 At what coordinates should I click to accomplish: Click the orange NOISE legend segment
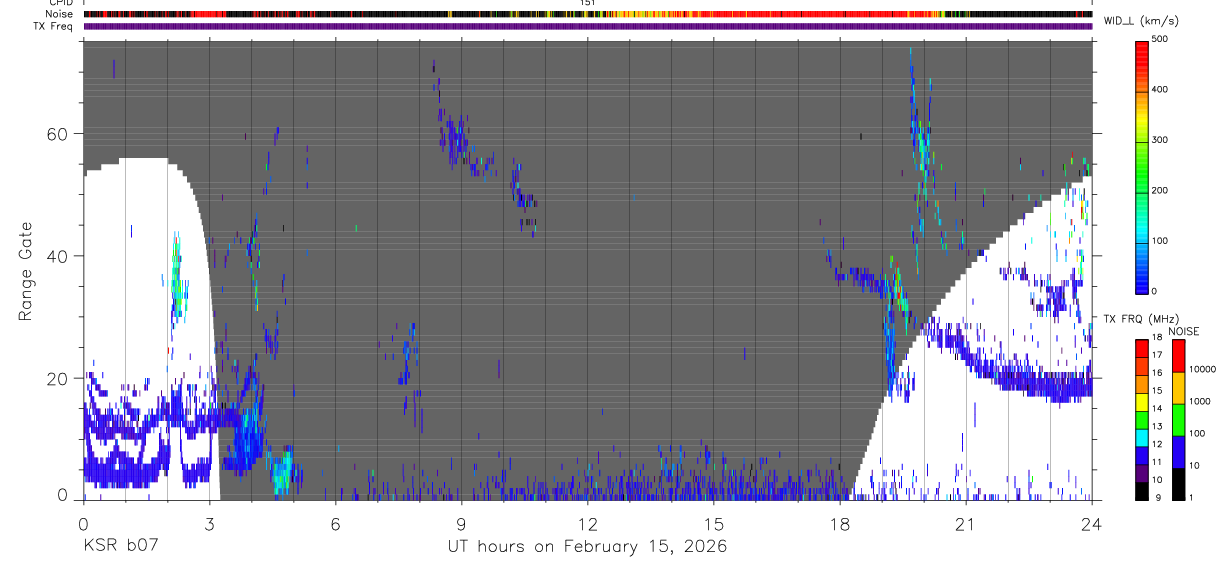(x=1178, y=387)
